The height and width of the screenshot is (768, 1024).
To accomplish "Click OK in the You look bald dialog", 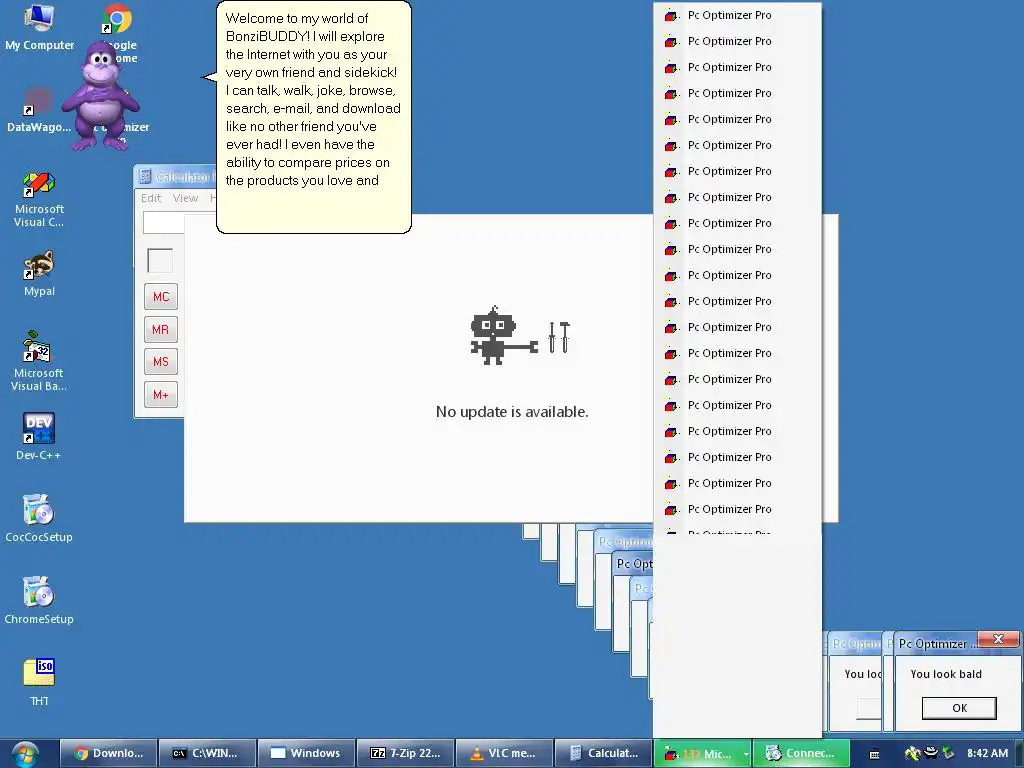I will tap(959, 708).
